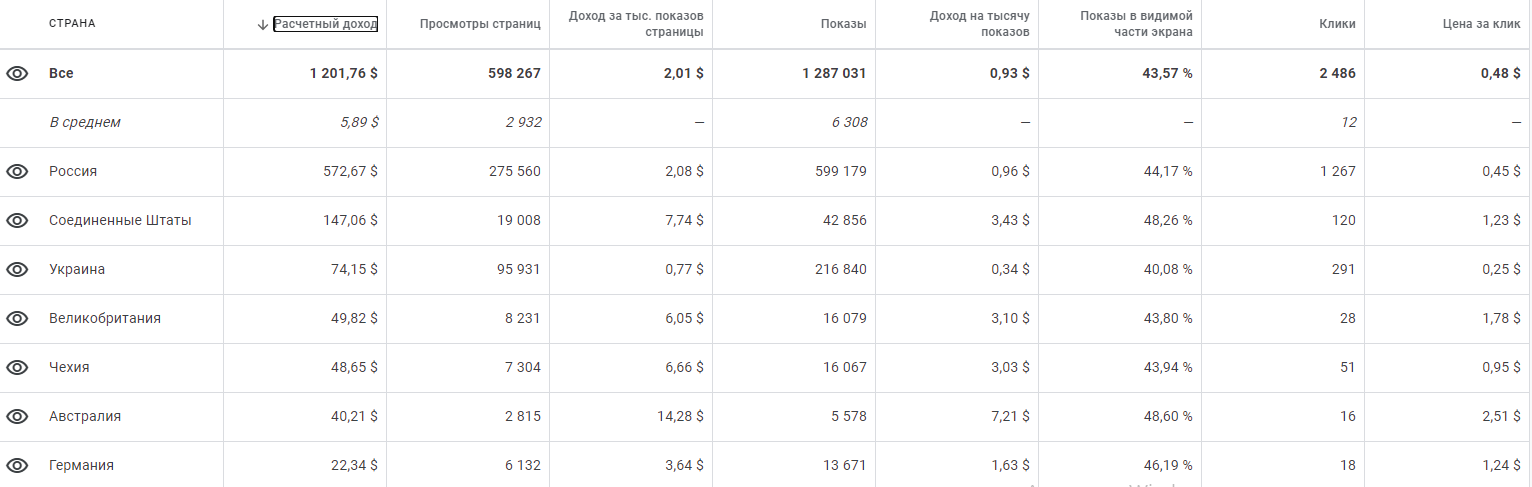Sort by the Показы column
The width and height of the screenshot is (1532, 487).
(844, 24)
